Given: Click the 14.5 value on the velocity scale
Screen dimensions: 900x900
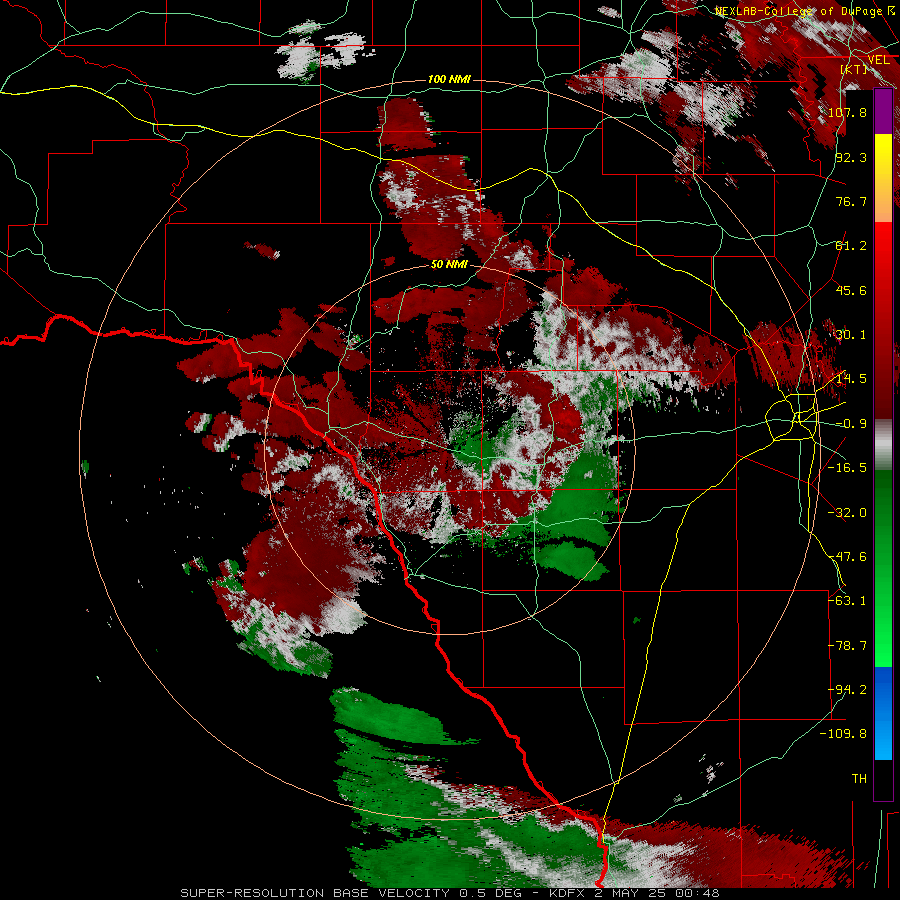Looking at the screenshot, I should point(851,379).
